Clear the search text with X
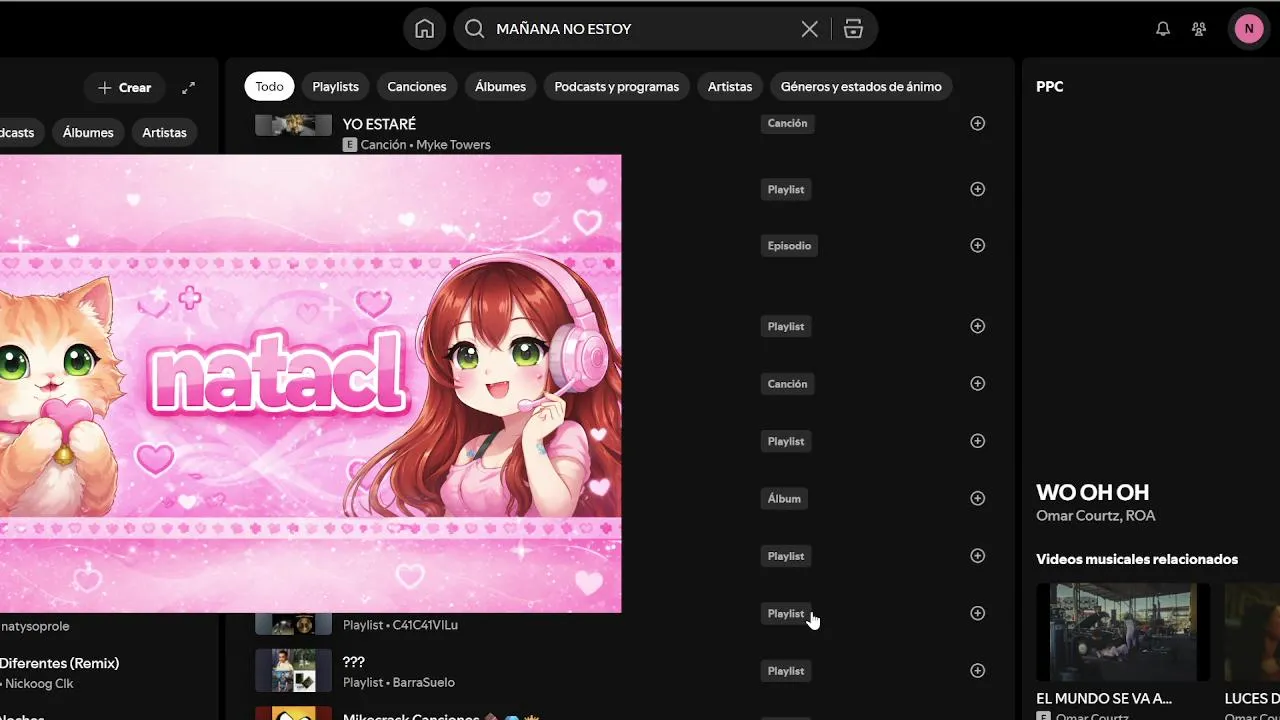This screenshot has height=720, width=1280. pos(810,29)
